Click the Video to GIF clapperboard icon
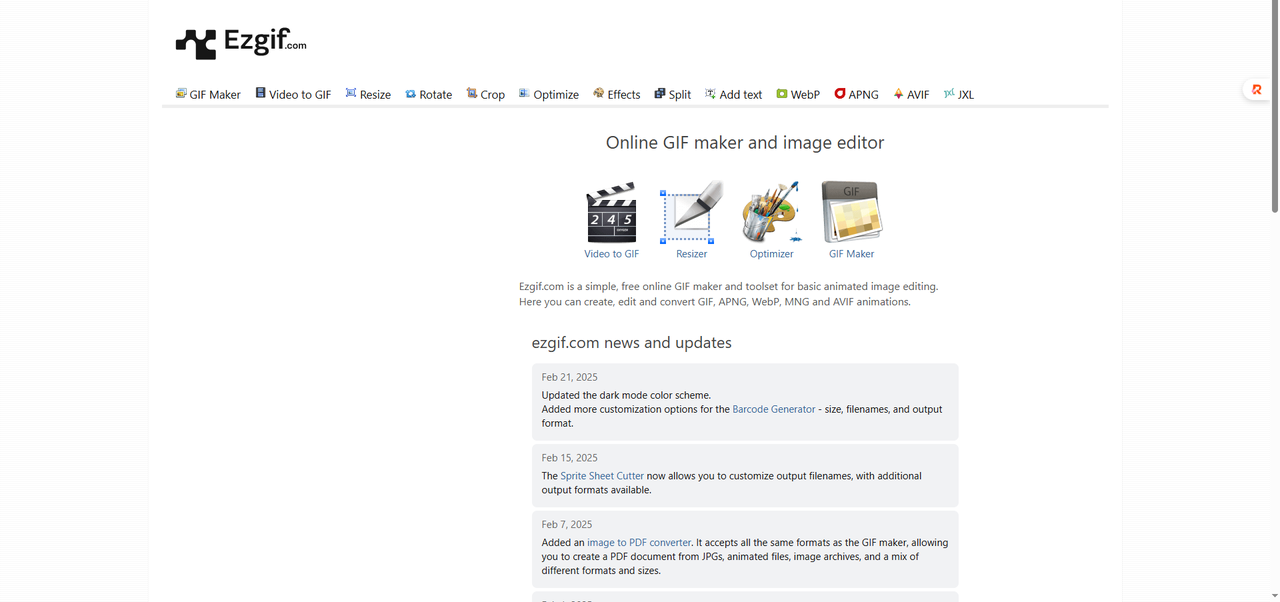The height and width of the screenshot is (602, 1280). point(611,212)
